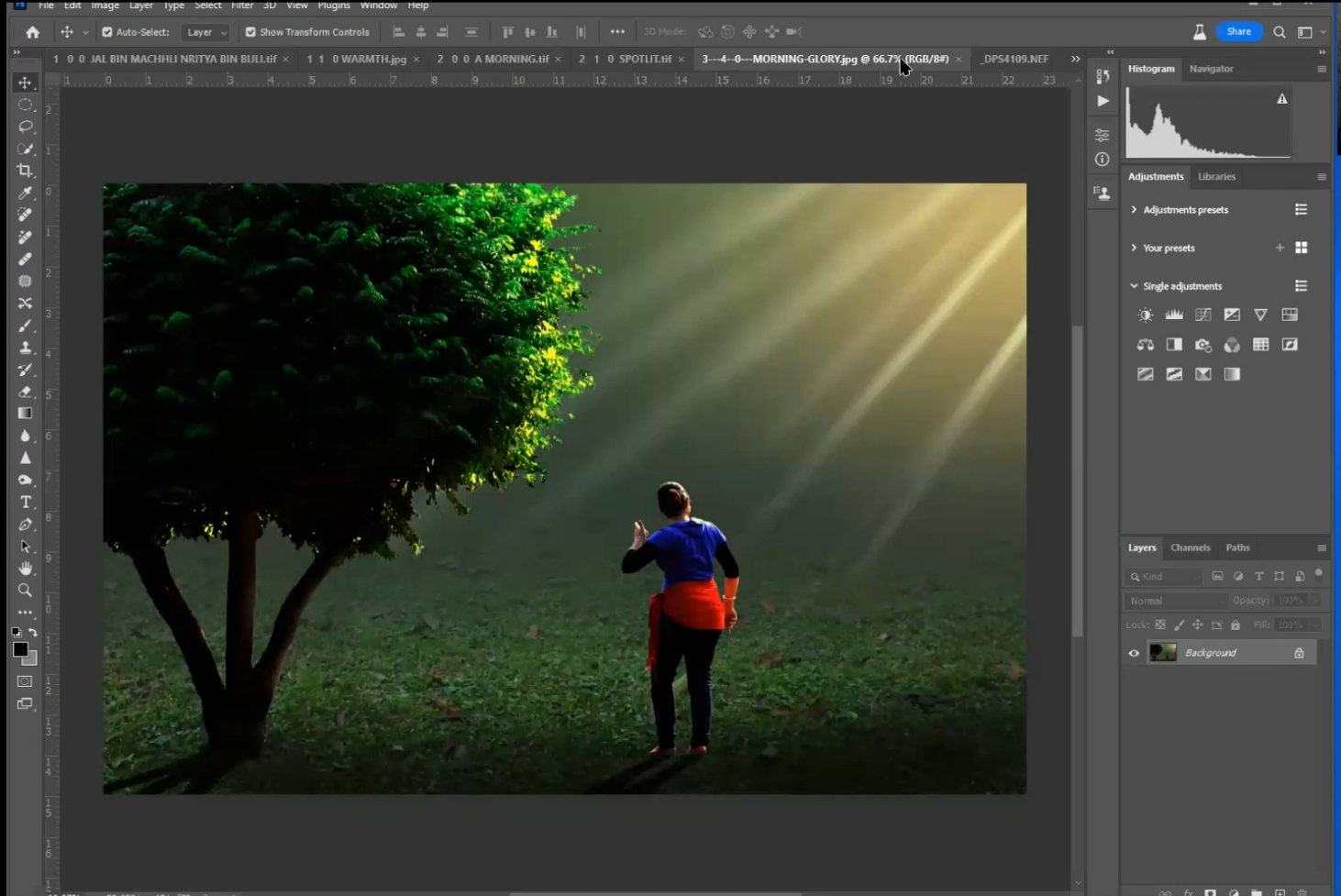Uncheck Show Transform Controls

pyautogui.click(x=250, y=32)
